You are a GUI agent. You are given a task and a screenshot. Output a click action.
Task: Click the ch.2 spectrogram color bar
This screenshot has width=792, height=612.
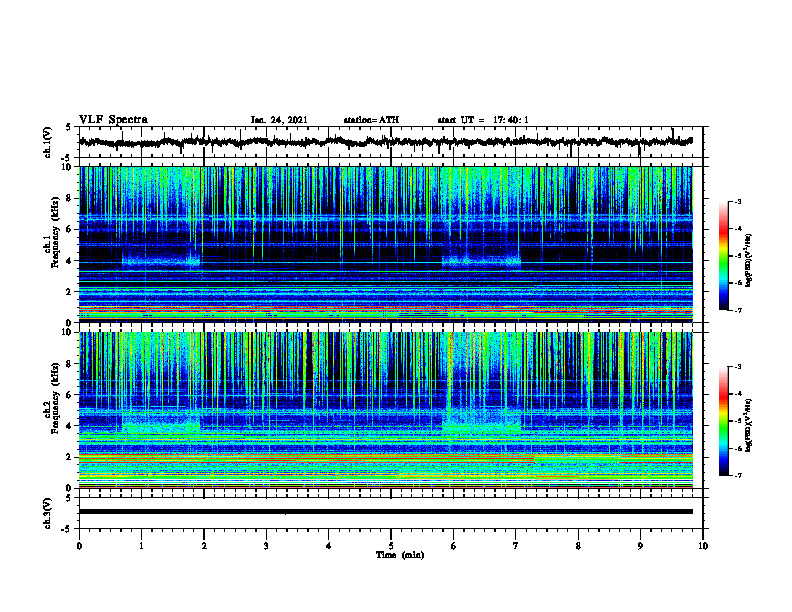pos(723,421)
